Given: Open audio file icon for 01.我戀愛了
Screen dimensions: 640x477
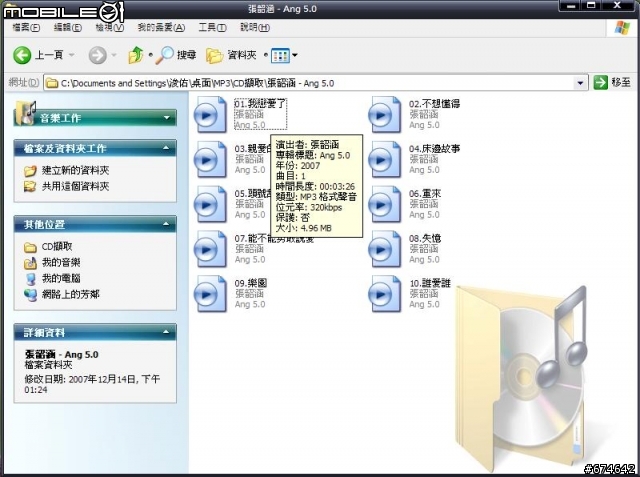Looking at the screenshot, I should click(x=210, y=115).
